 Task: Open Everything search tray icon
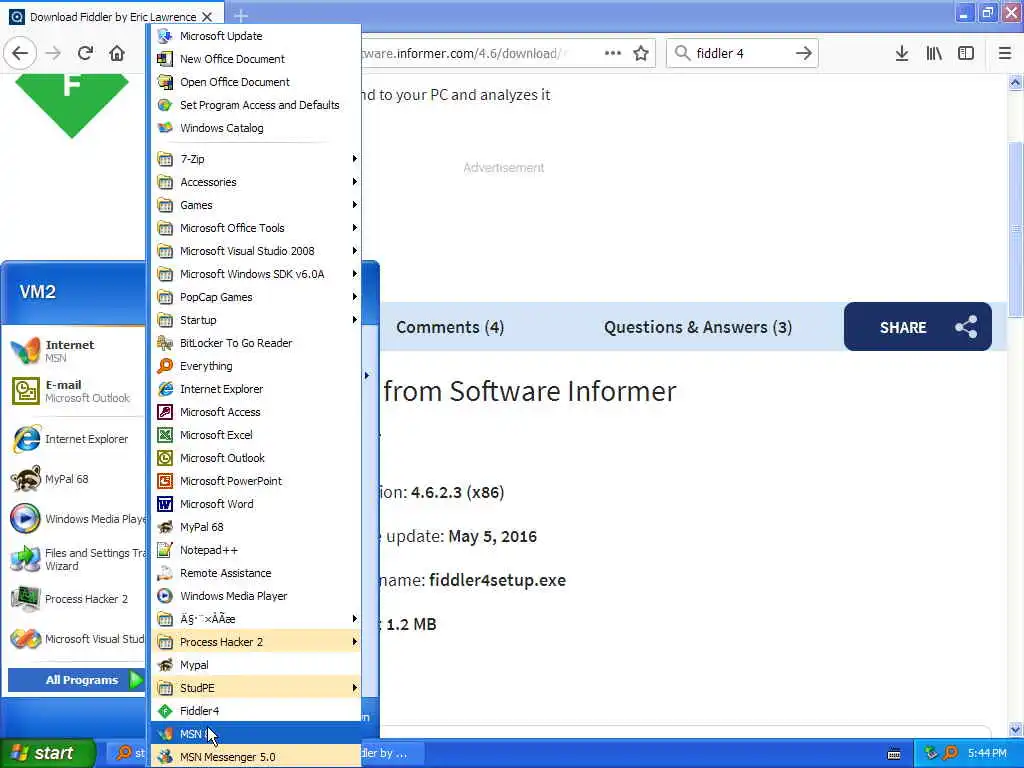[951, 753]
